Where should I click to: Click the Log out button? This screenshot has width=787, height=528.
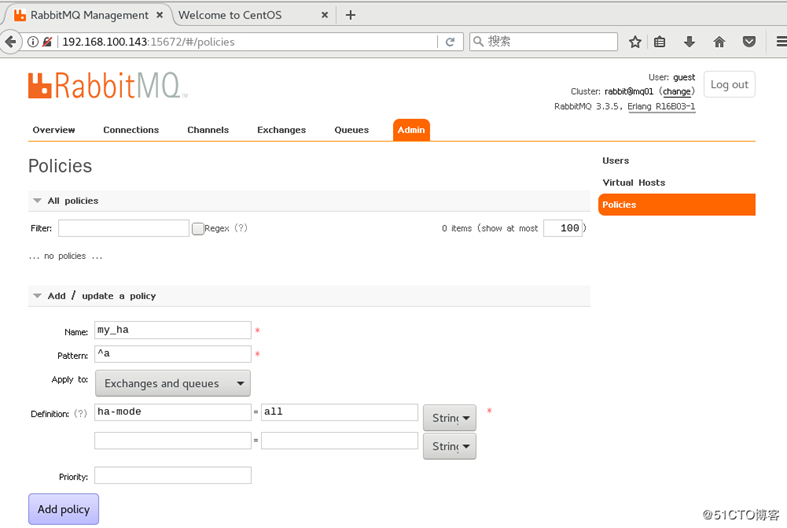pos(729,84)
